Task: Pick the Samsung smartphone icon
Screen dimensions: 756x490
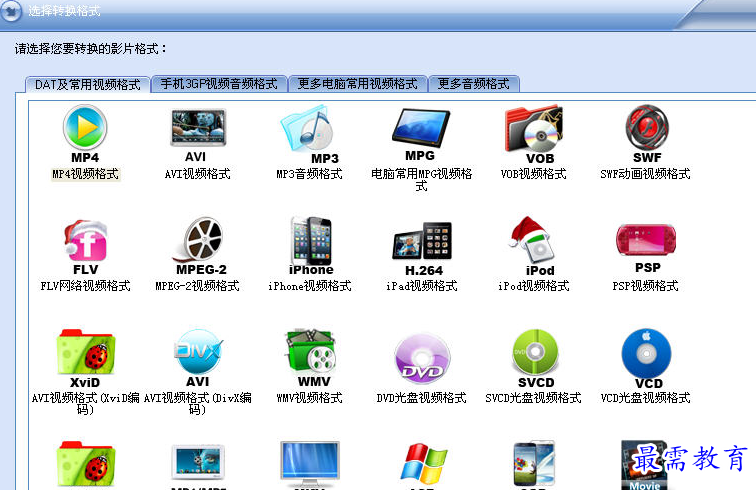Action: click(x=534, y=464)
